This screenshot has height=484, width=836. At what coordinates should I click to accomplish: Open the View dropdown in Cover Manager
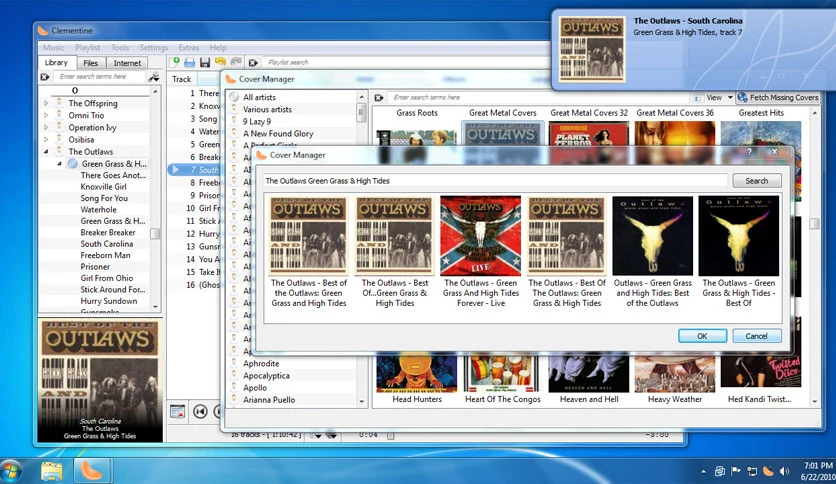click(714, 98)
